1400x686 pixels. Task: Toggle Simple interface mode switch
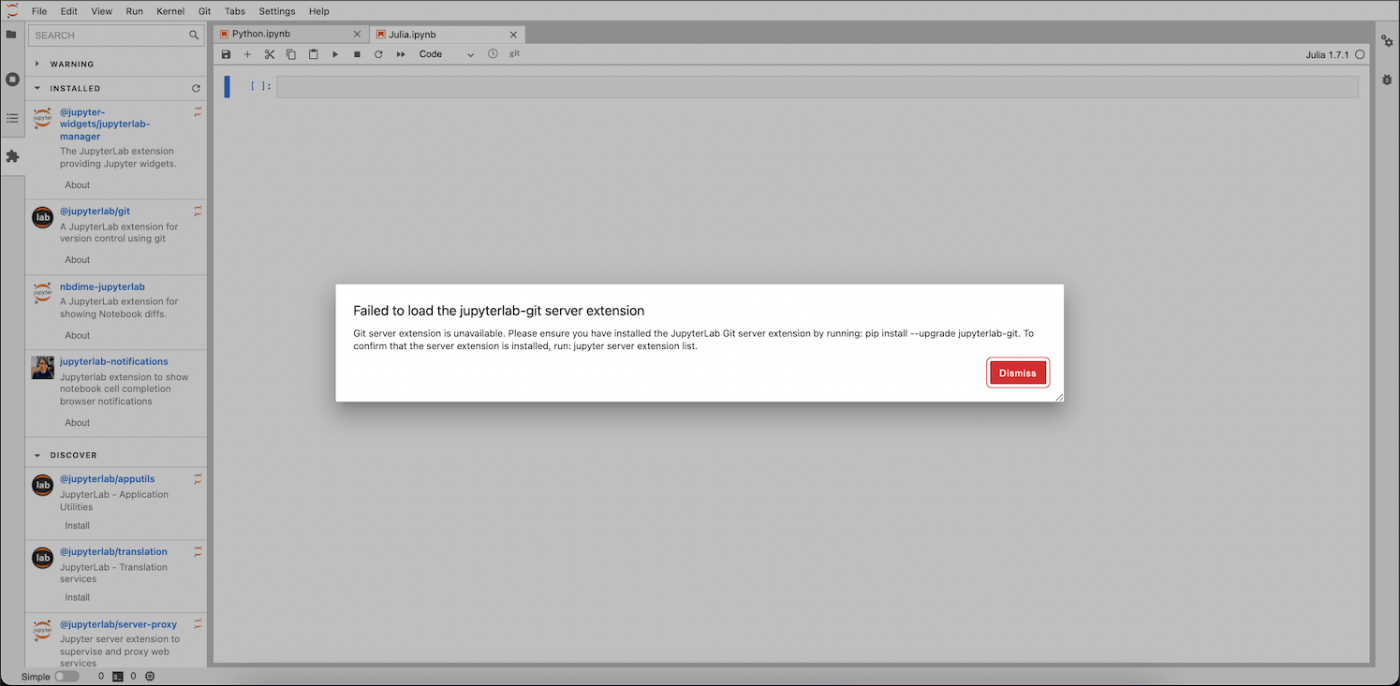coord(66,676)
